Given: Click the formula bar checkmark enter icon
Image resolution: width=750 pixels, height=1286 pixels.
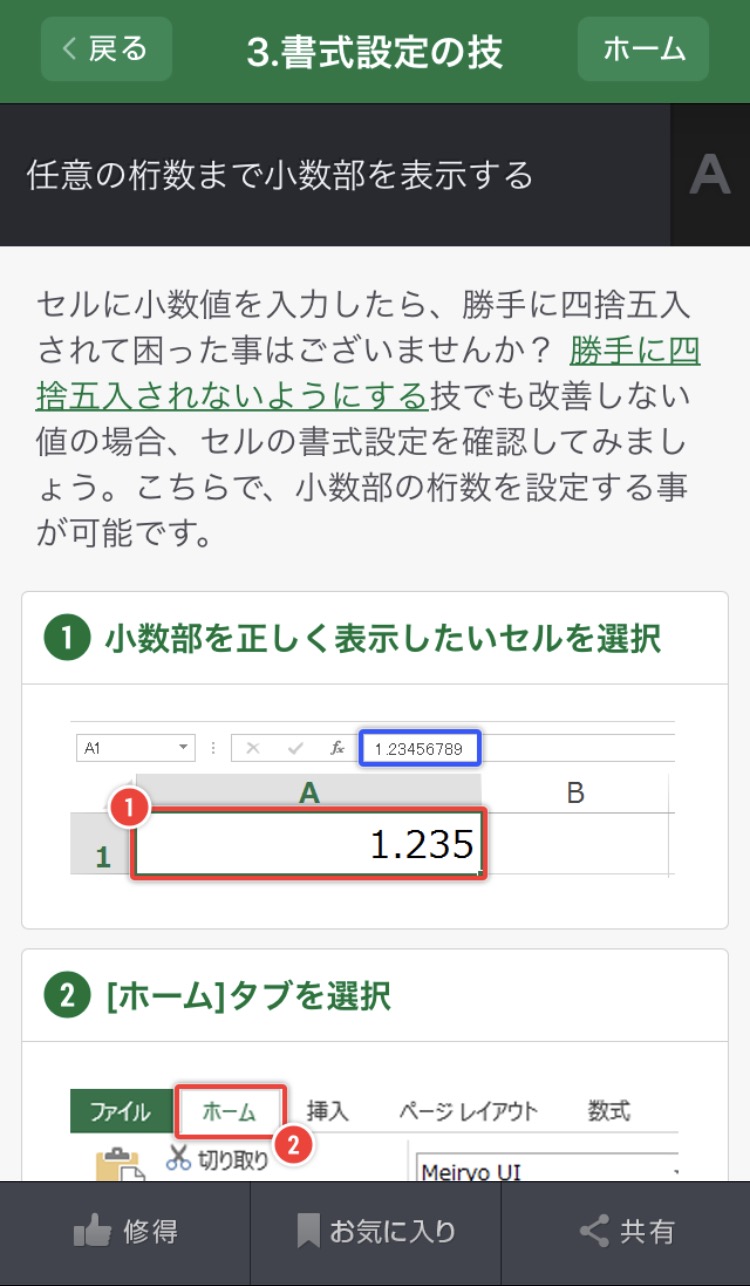Looking at the screenshot, I should click(295, 748).
